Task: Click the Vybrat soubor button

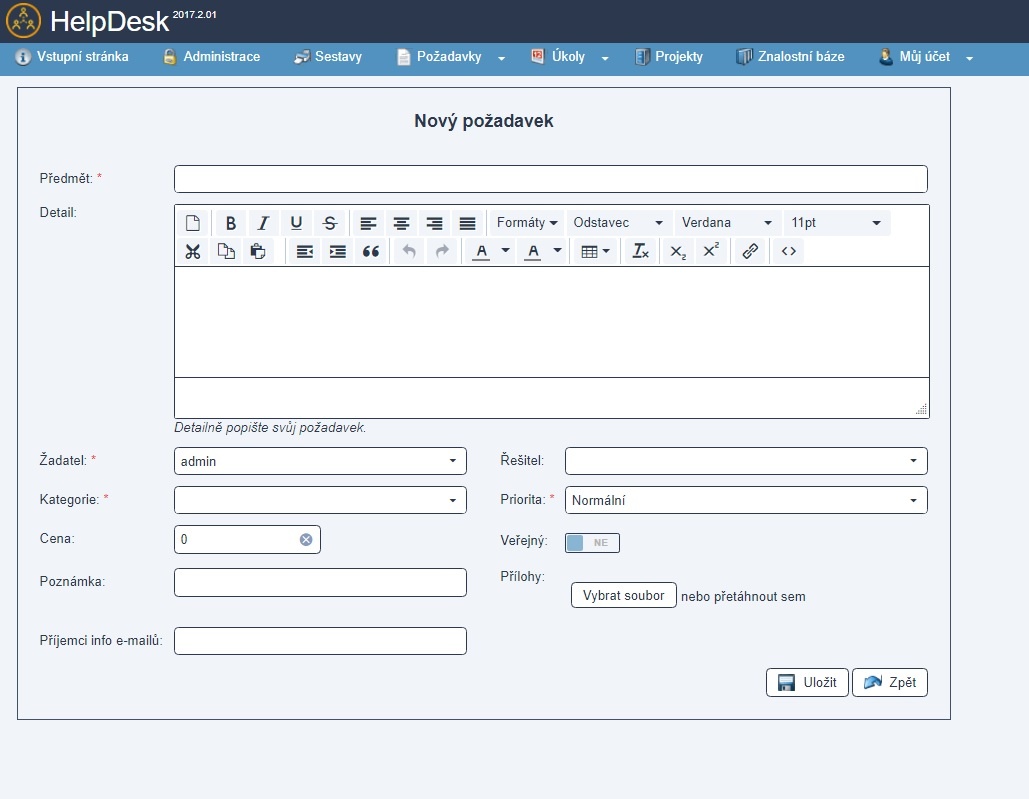Action: click(x=624, y=595)
